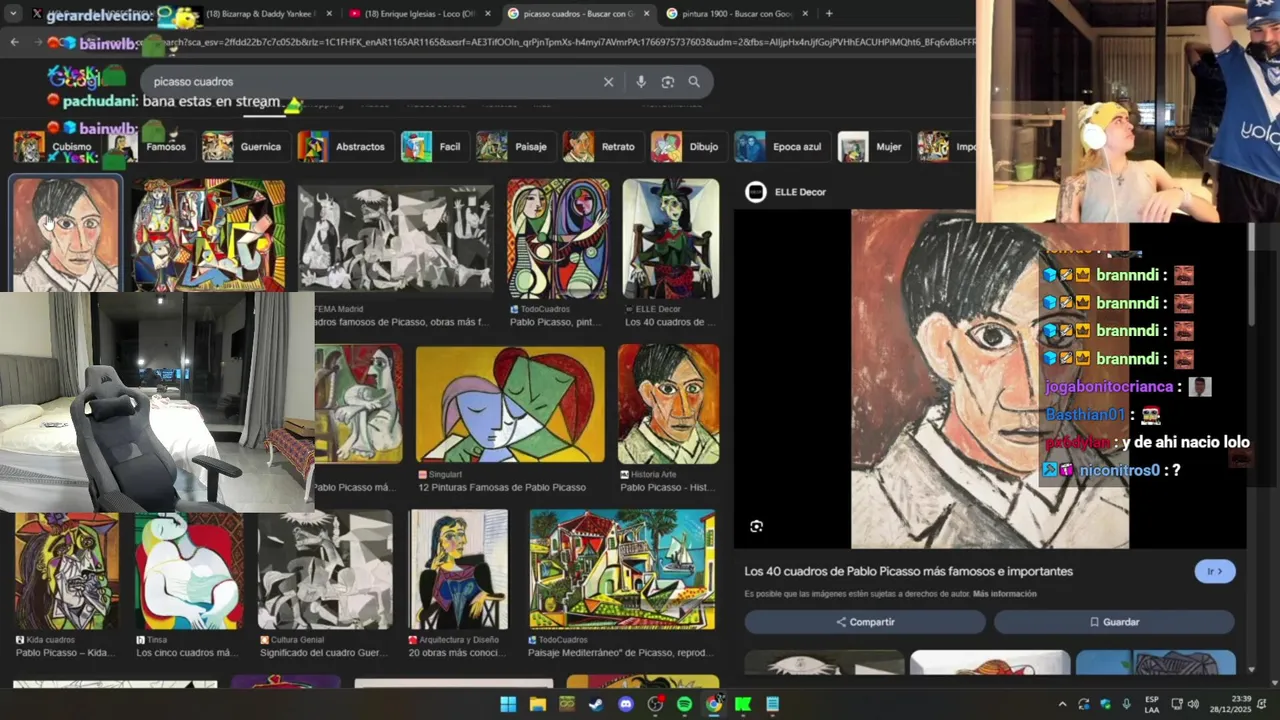Filter images by the Guernica chip
Image resolution: width=1280 pixels, height=720 pixels.
245,147
